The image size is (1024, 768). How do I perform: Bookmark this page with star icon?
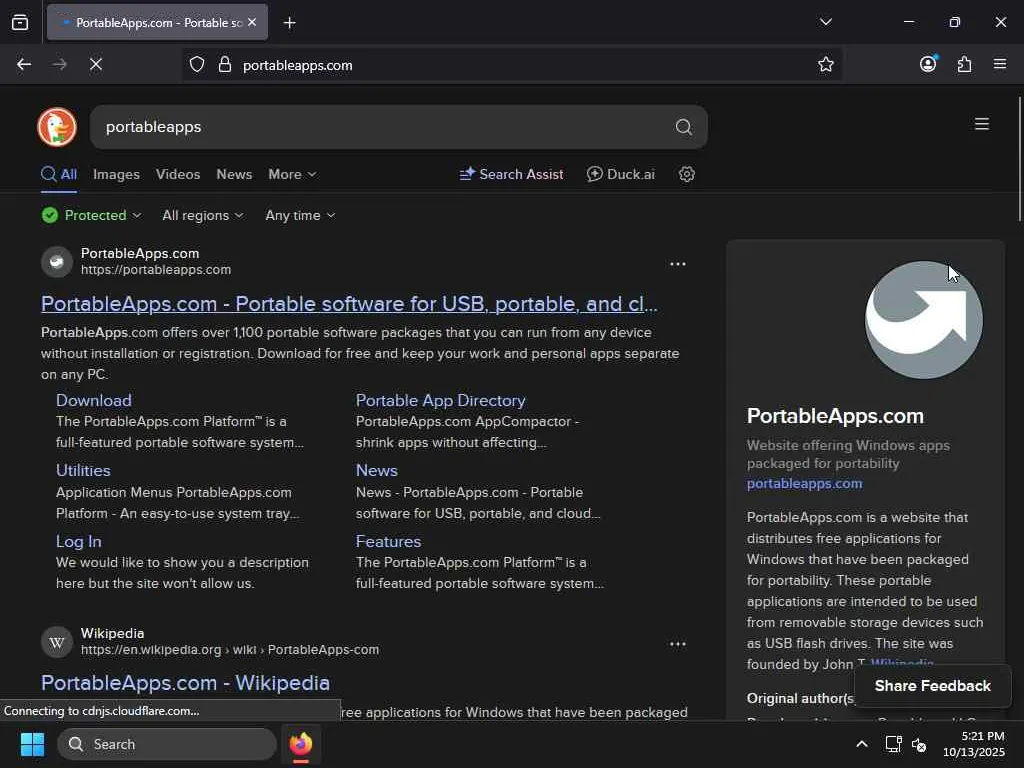[826, 65]
